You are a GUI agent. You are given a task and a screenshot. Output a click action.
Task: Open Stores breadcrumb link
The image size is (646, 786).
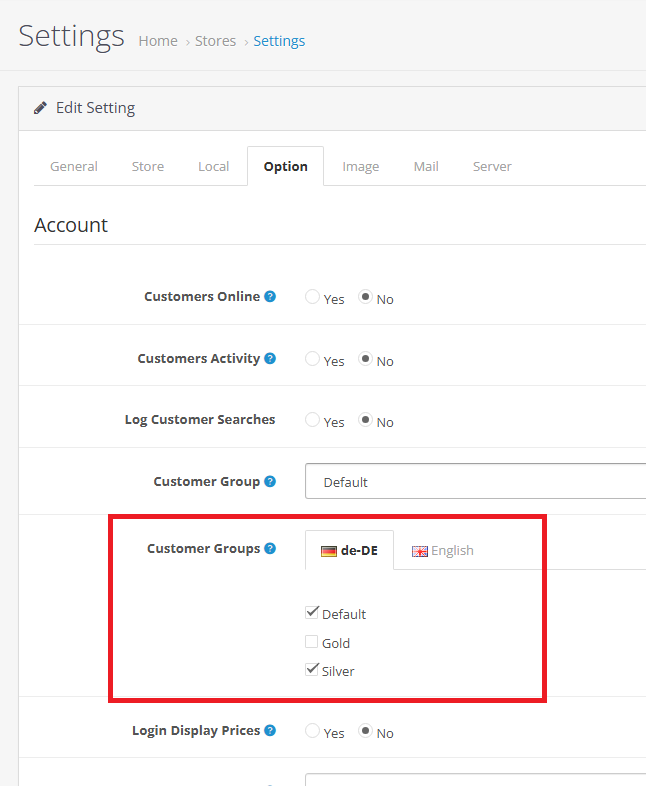[216, 41]
